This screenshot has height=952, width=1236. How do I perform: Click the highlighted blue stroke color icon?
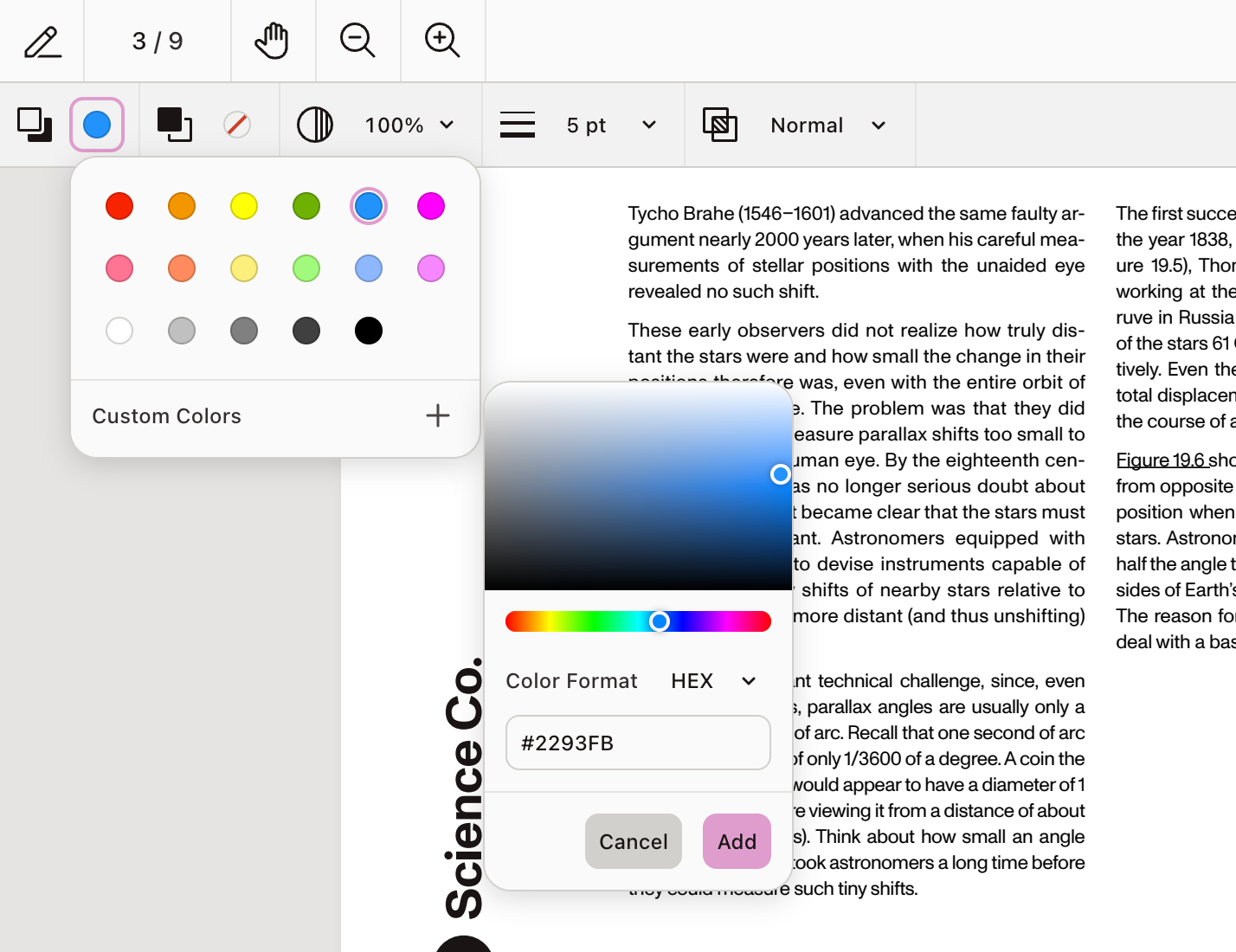[x=97, y=125]
